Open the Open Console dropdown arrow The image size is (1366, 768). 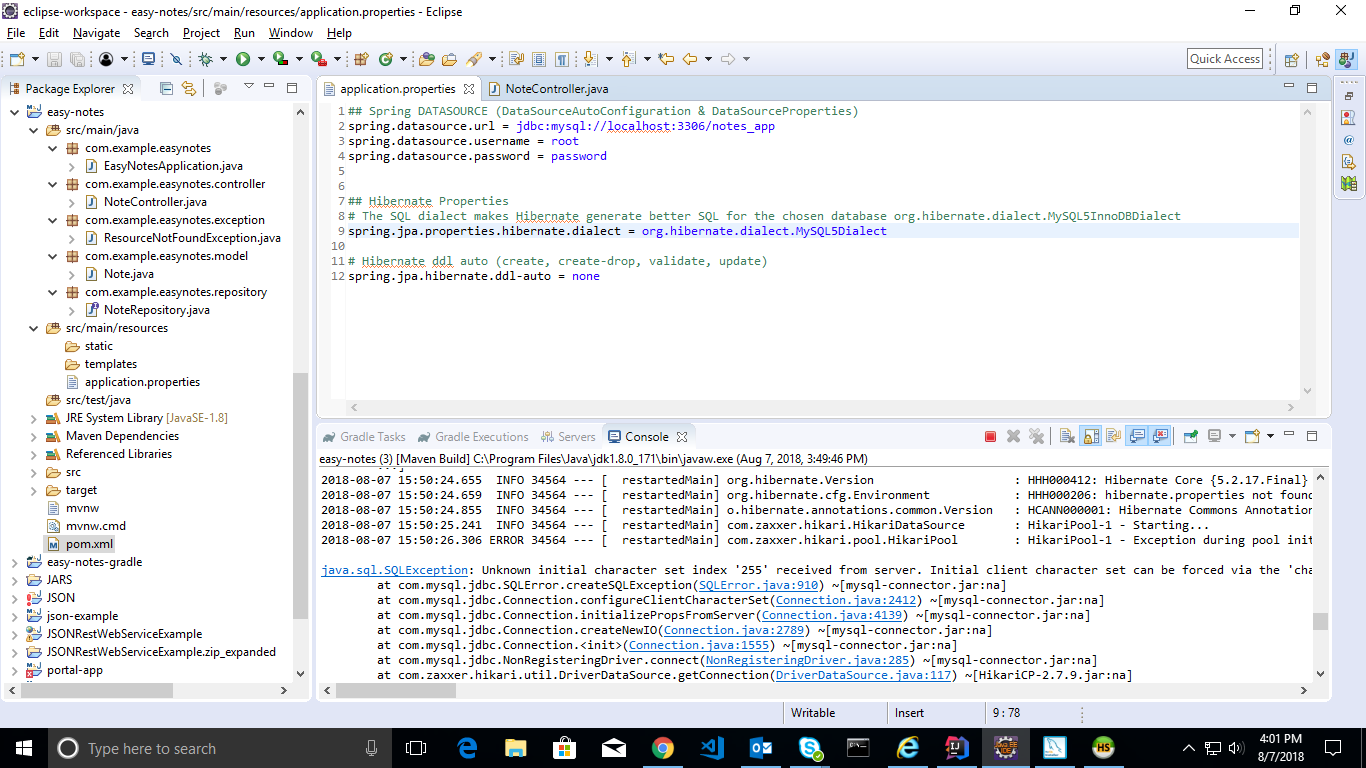[x=1270, y=436]
